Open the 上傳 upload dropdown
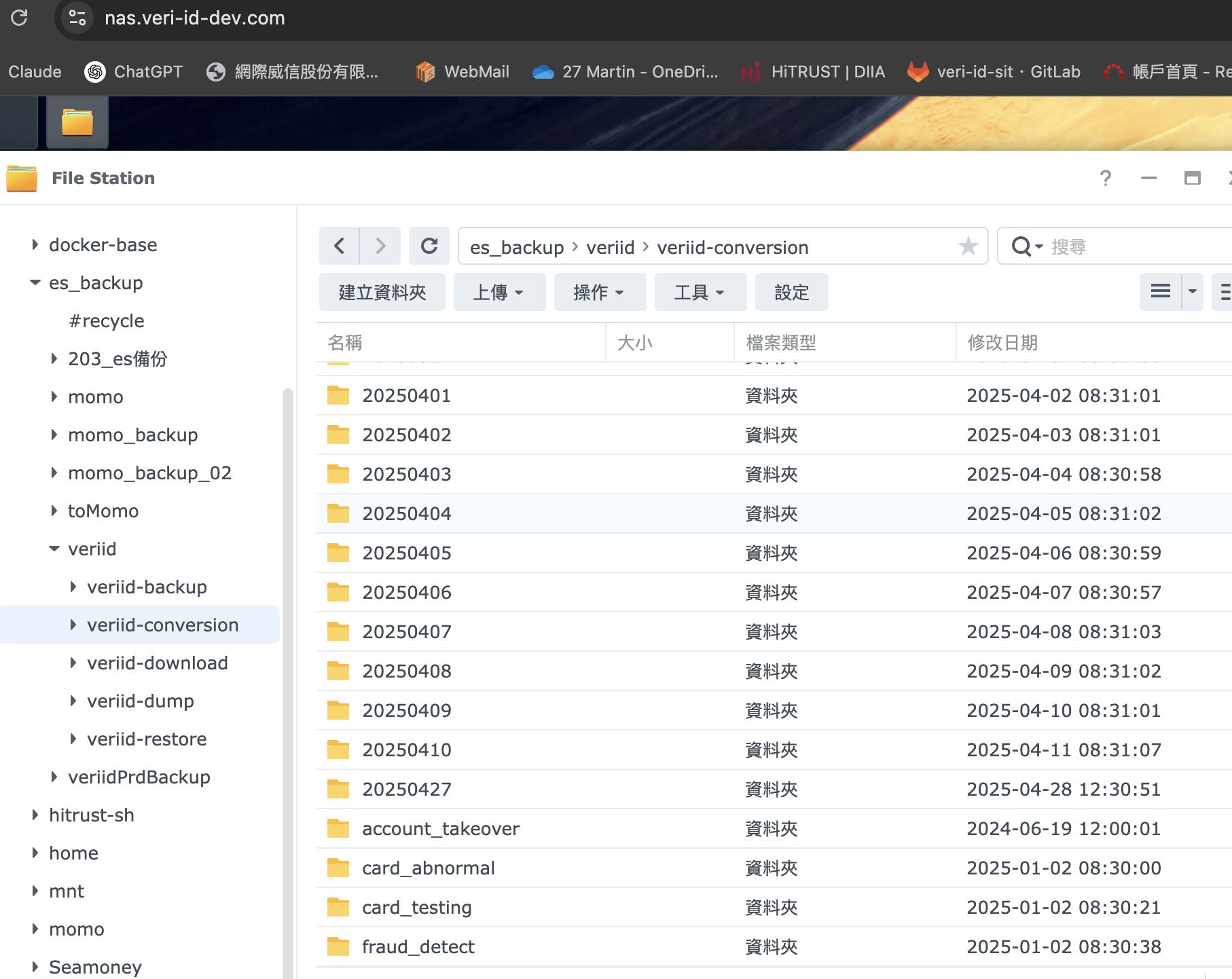1232x979 pixels. [x=499, y=292]
